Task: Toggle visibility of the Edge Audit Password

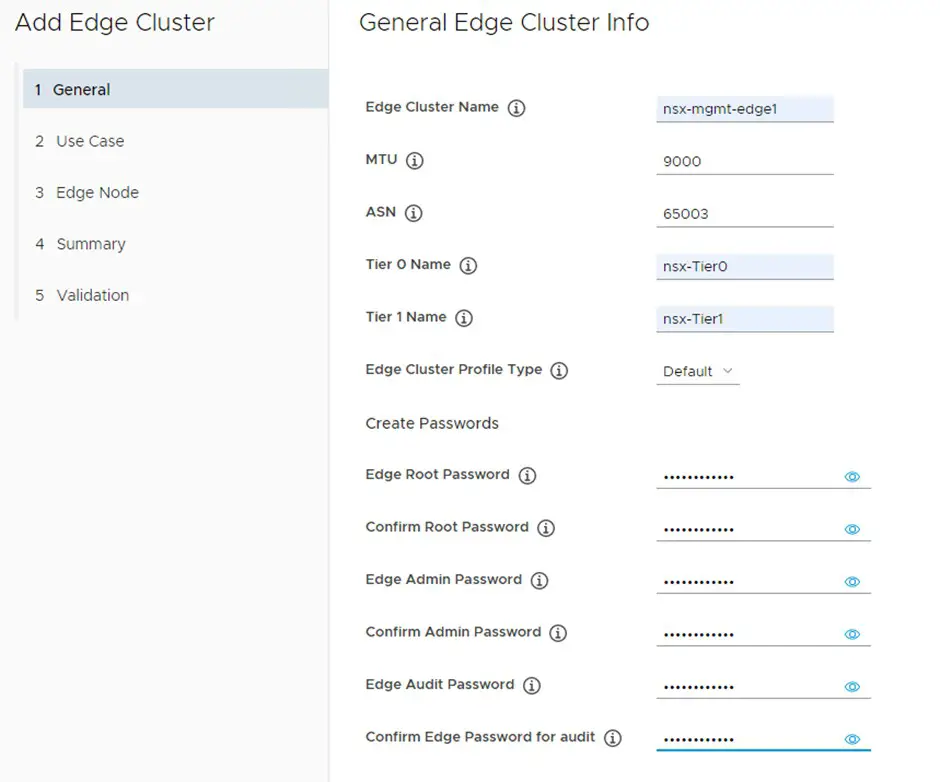Action: [x=852, y=687]
